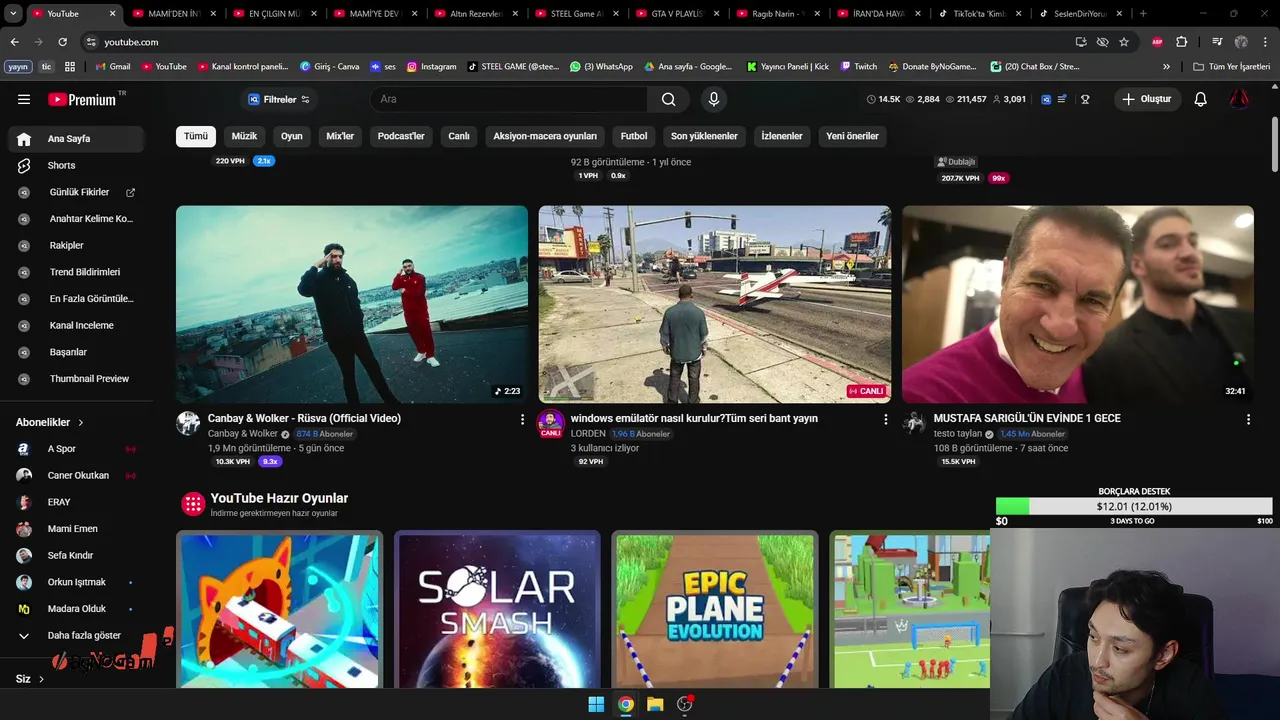Screen dimensions: 1280x720
Task: Select the Podcast'ler filter chip
Action: pos(401,136)
